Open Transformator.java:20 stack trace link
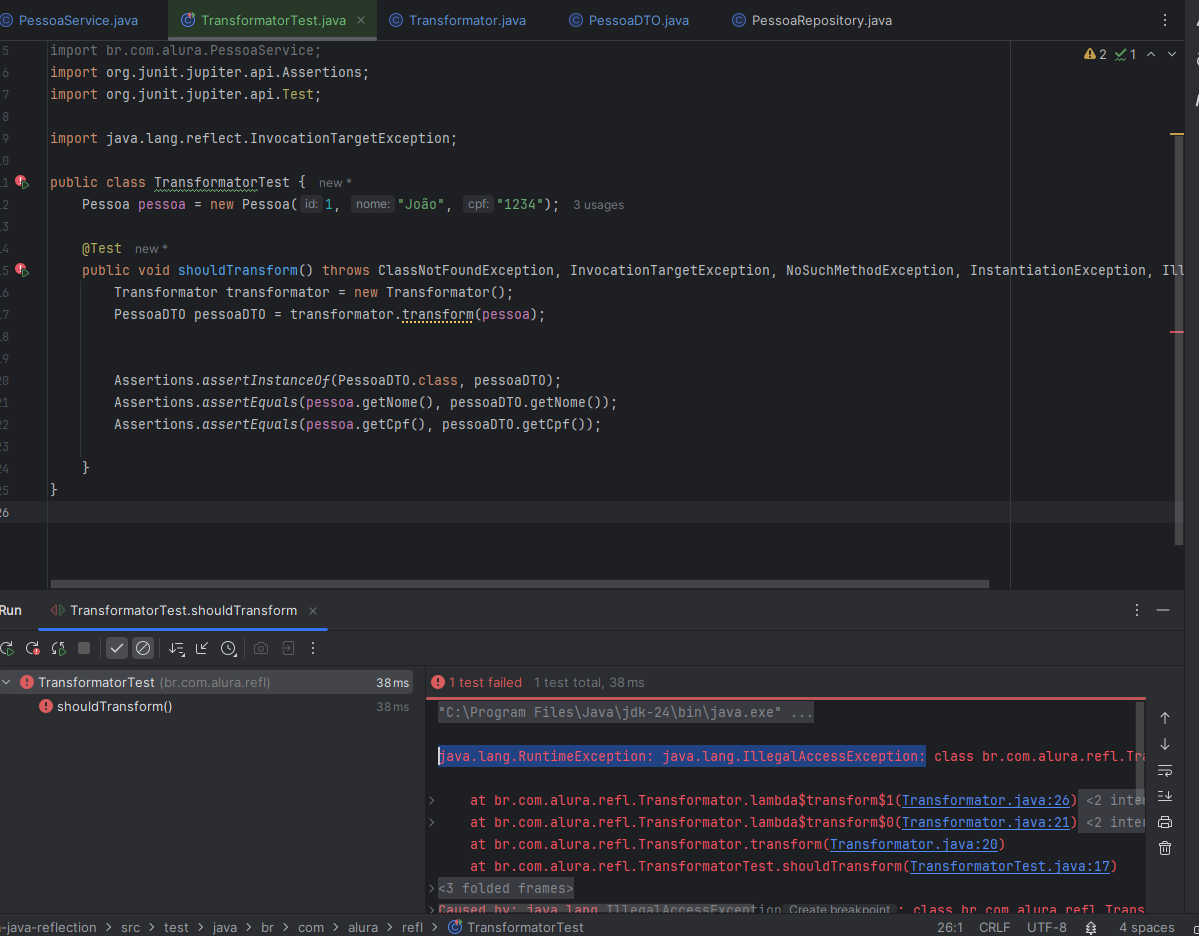 click(x=914, y=845)
